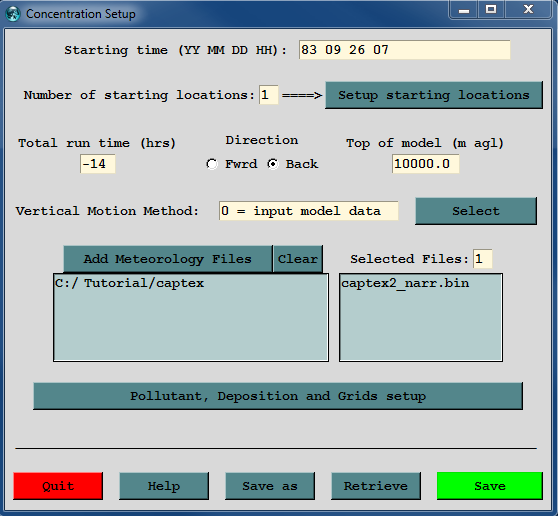
Task: Open Pollutant, Deposition and Grids setup
Action: click(278, 396)
